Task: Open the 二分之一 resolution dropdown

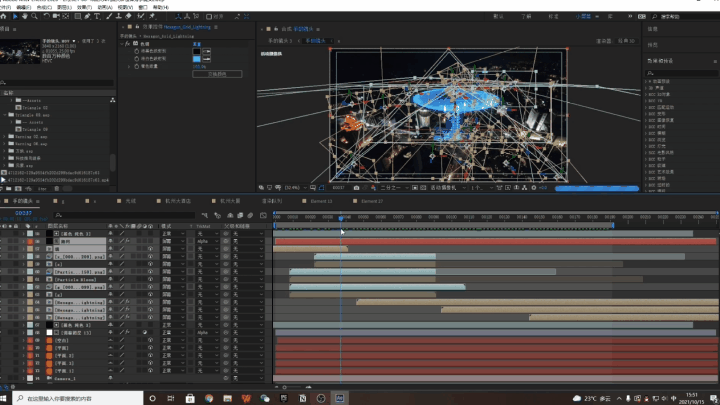Action: pos(393,188)
